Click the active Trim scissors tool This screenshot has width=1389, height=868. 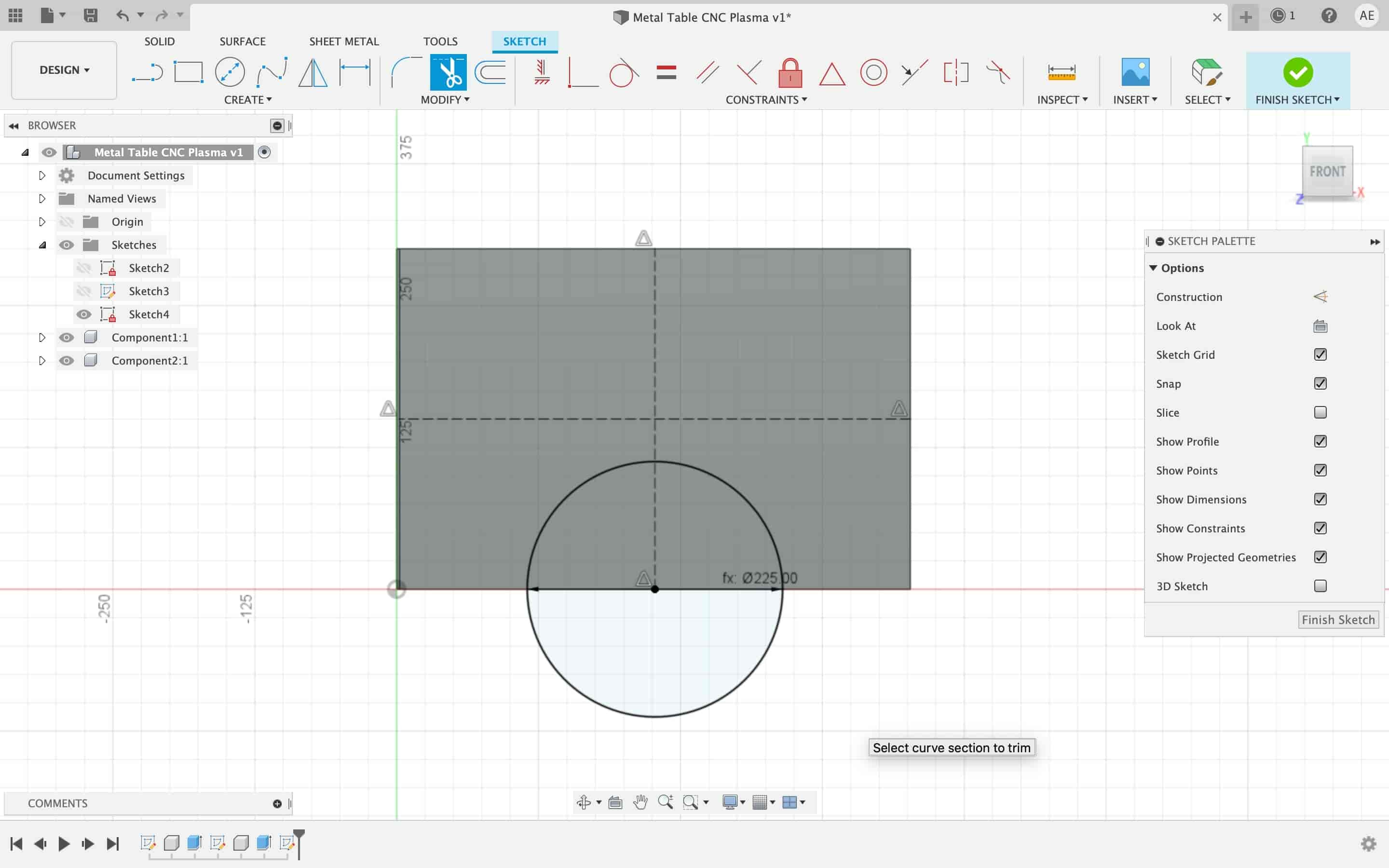click(x=448, y=72)
